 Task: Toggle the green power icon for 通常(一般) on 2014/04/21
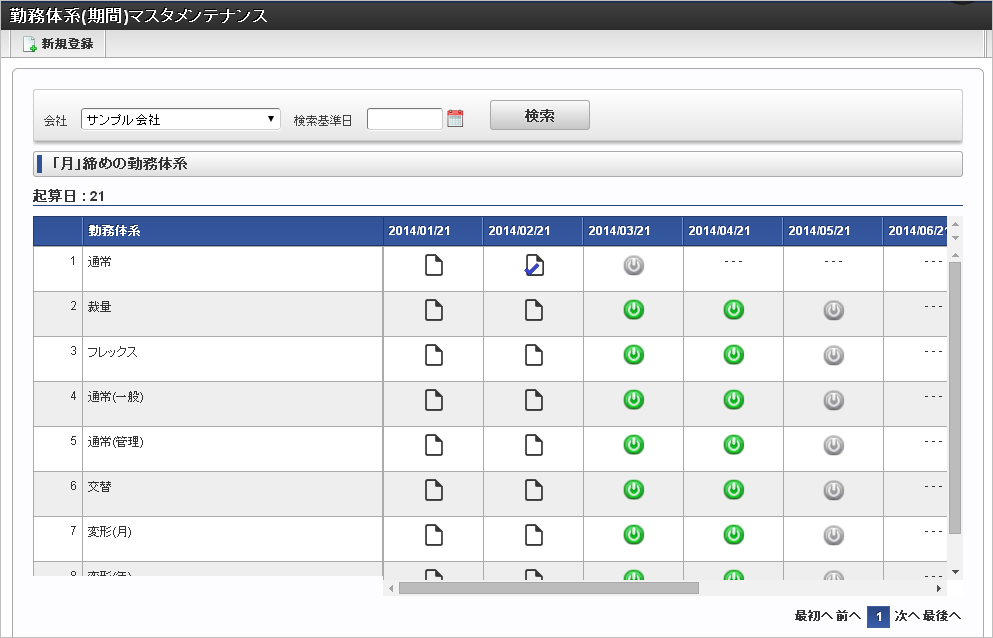tap(733, 400)
